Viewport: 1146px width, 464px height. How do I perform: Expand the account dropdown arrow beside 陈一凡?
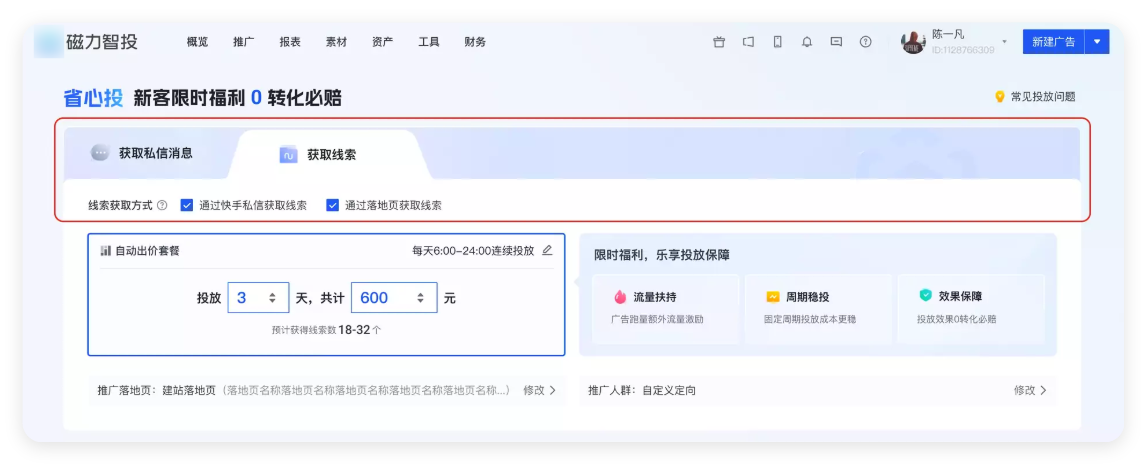click(x=1004, y=42)
